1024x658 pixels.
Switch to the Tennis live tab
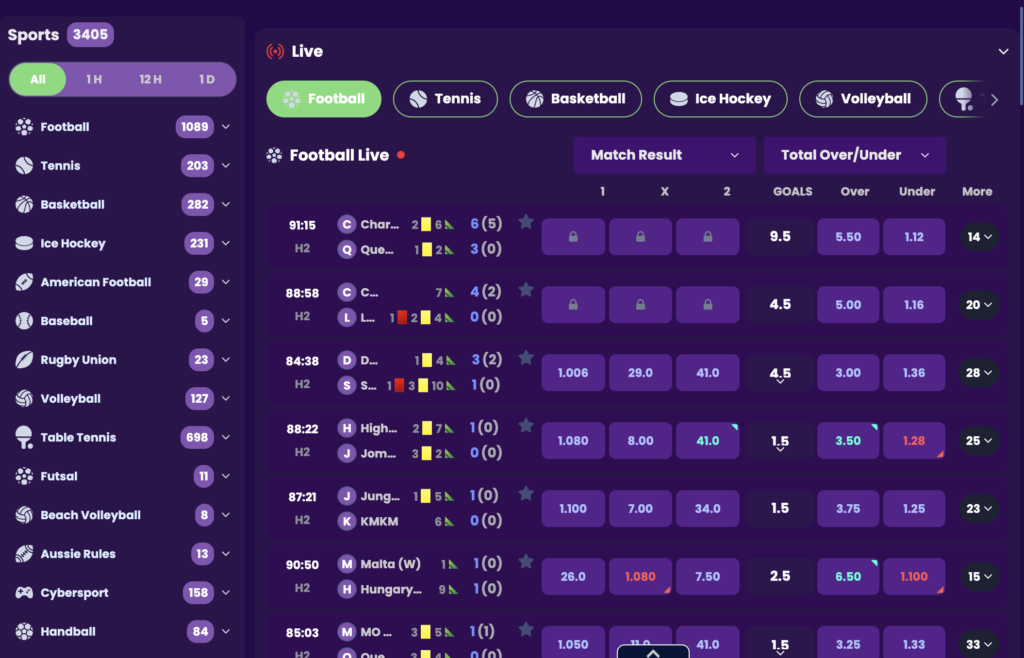click(x=445, y=99)
